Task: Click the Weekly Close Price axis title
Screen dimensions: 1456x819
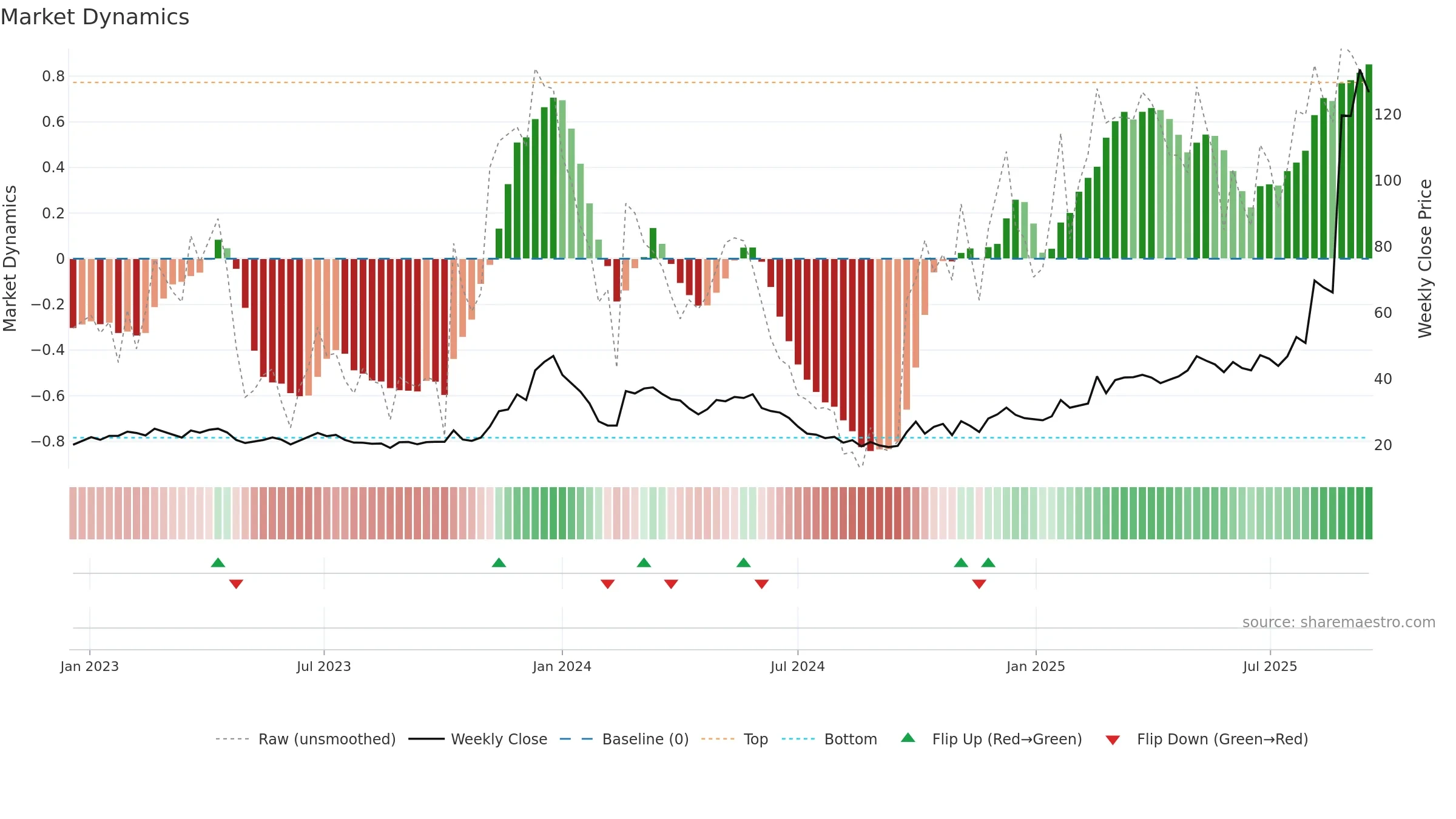Action: 1425,258
